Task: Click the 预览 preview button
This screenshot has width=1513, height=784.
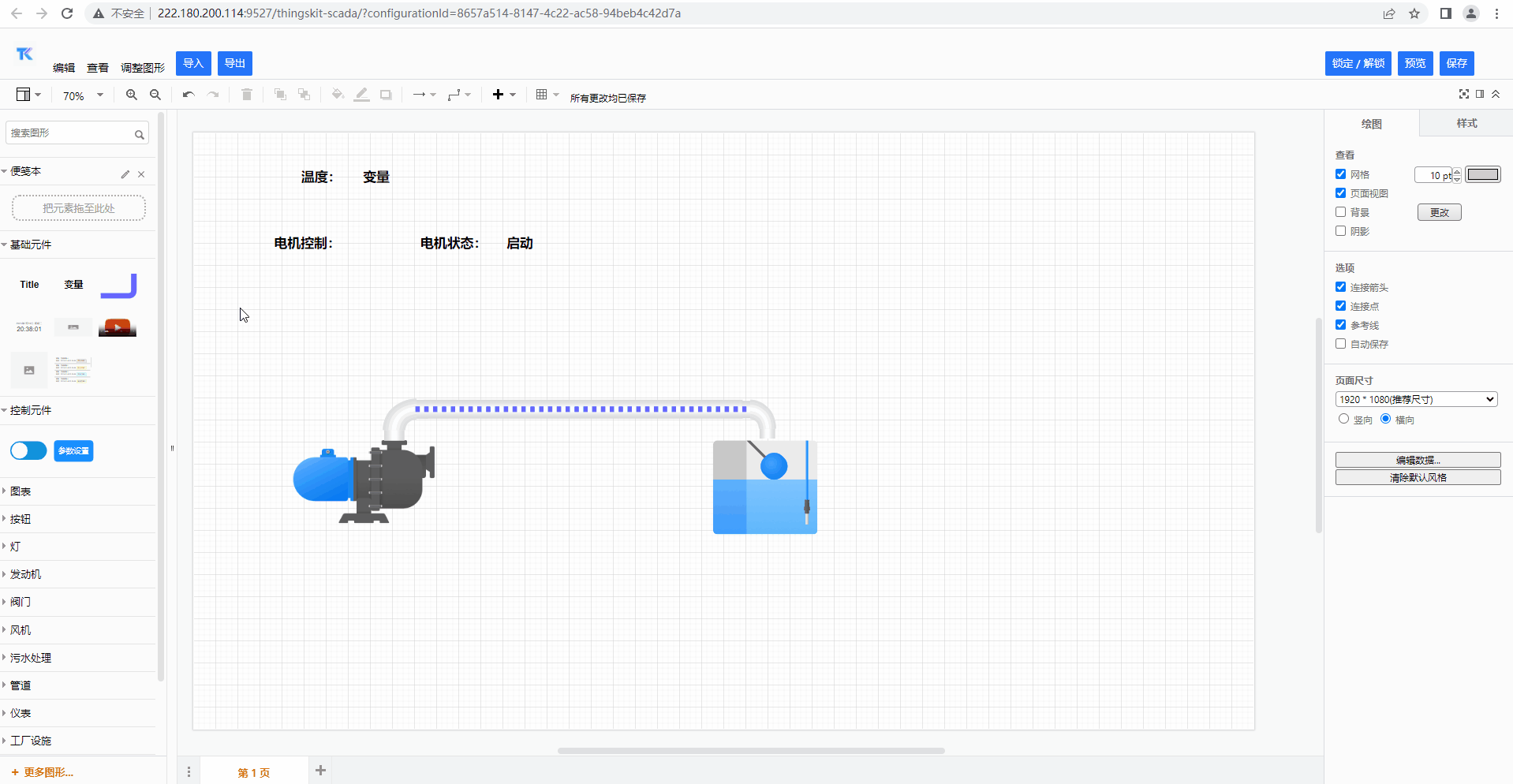Action: coord(1415,63)
